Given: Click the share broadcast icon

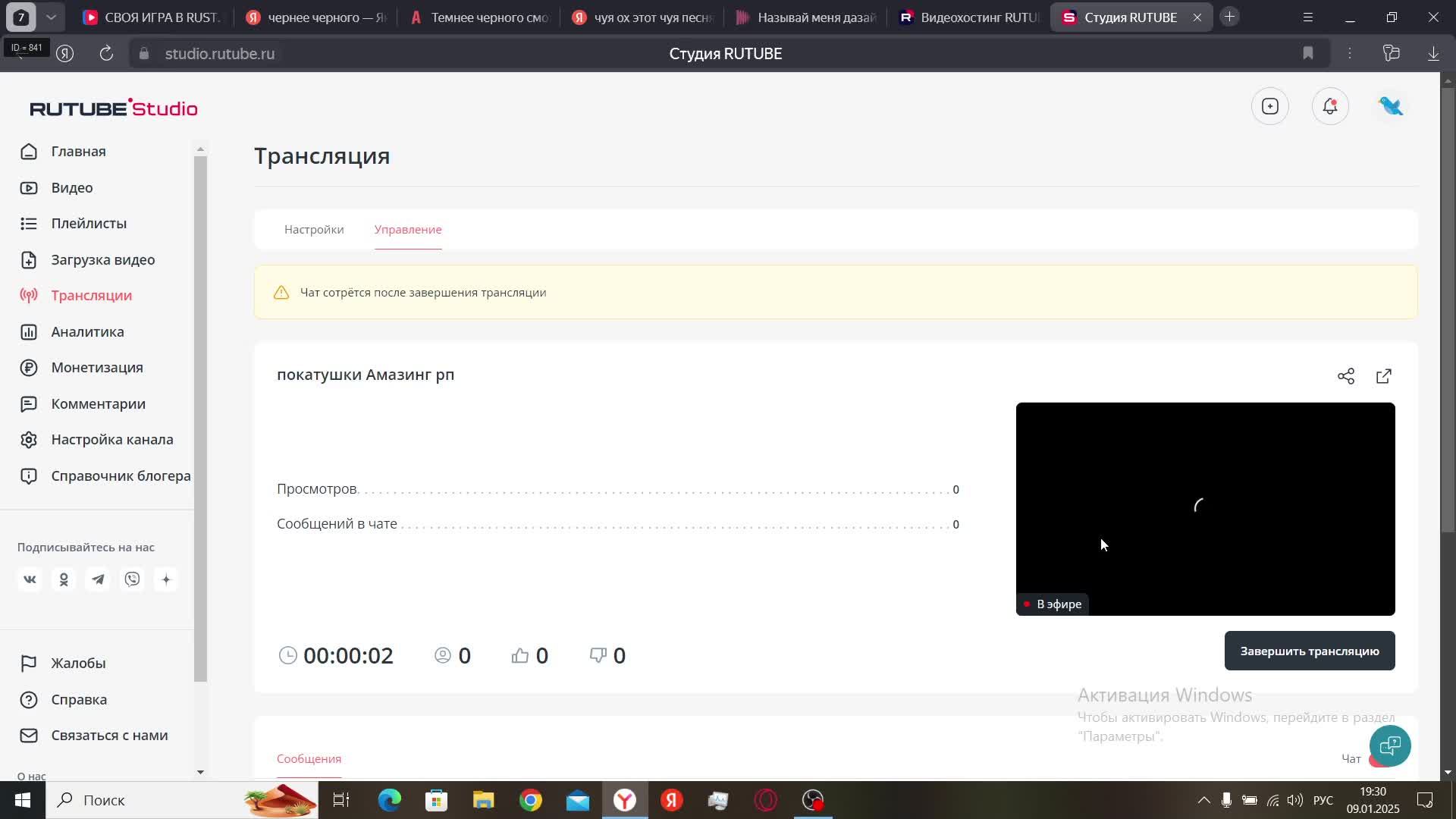Looking at the screenshot, I should [x=1346, y=376].
